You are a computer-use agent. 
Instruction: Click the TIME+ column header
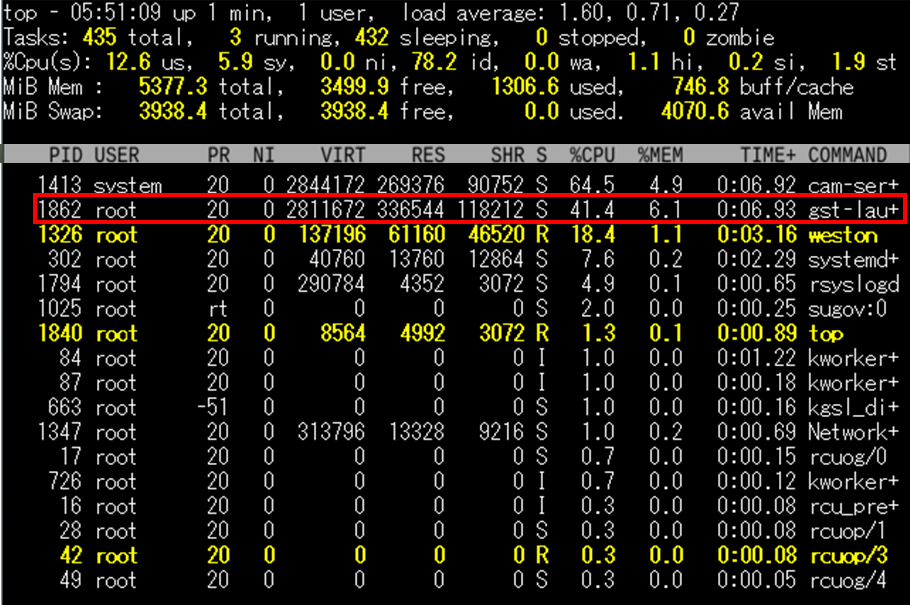[768, 155]
